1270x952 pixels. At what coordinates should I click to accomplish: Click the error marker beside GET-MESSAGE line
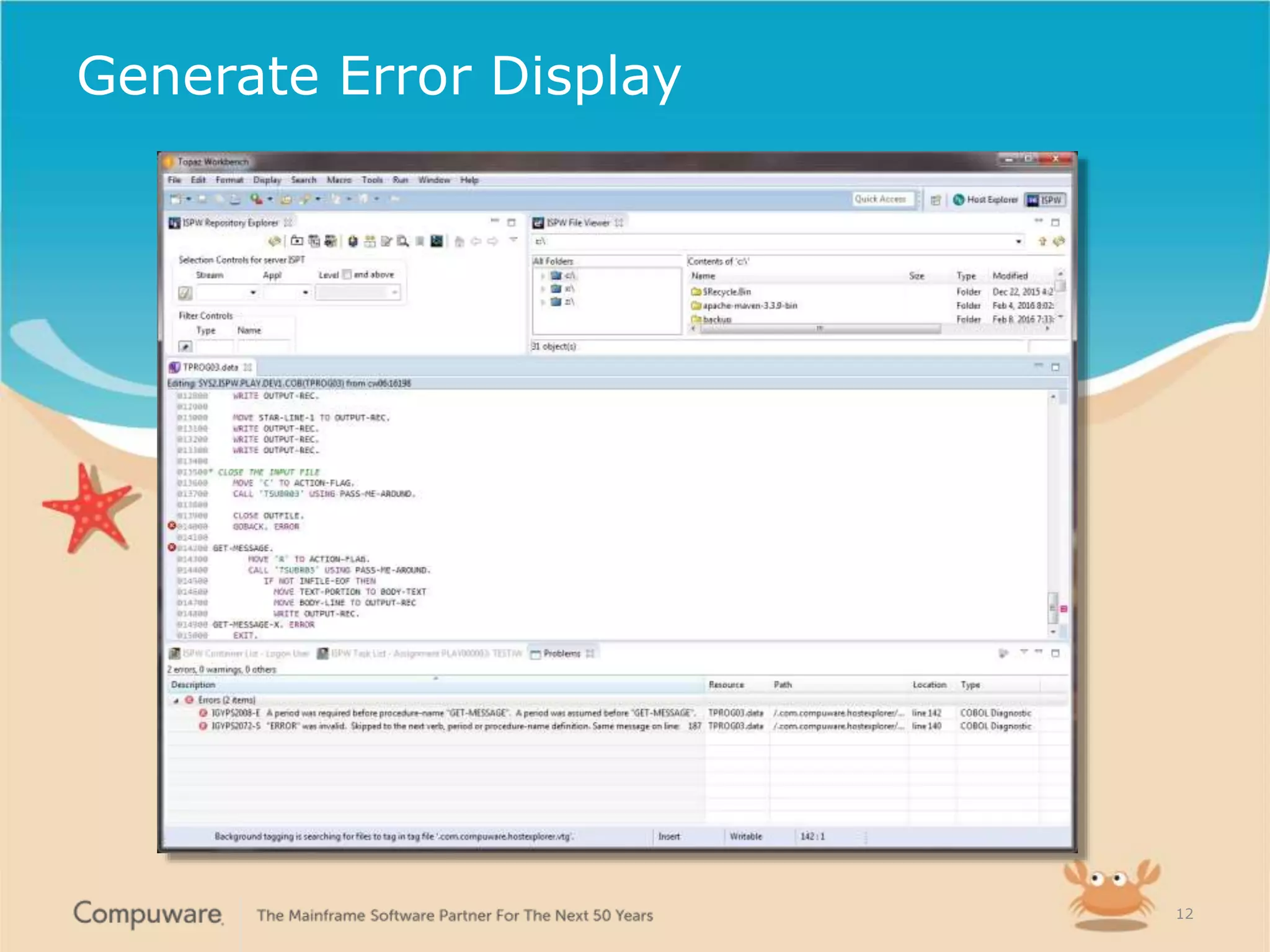[x=172, y=547]
